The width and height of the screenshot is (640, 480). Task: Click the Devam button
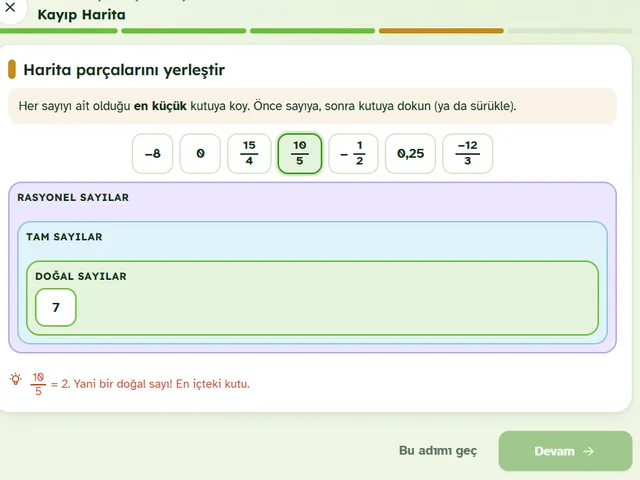tap(565, 451)
